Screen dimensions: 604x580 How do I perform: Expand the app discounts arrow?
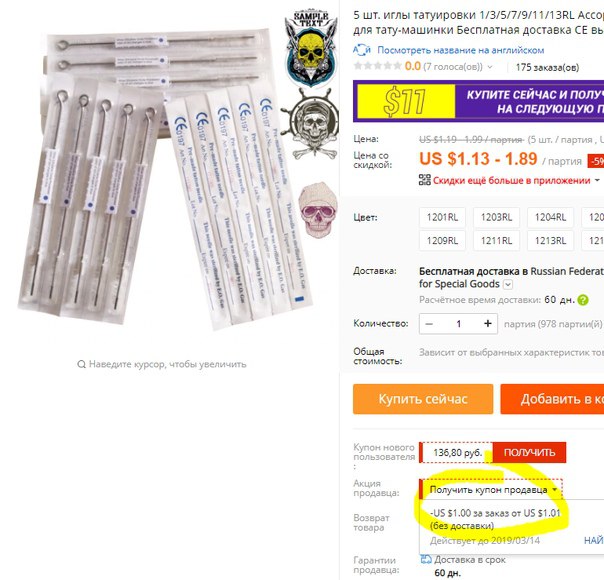coord(597,180)
